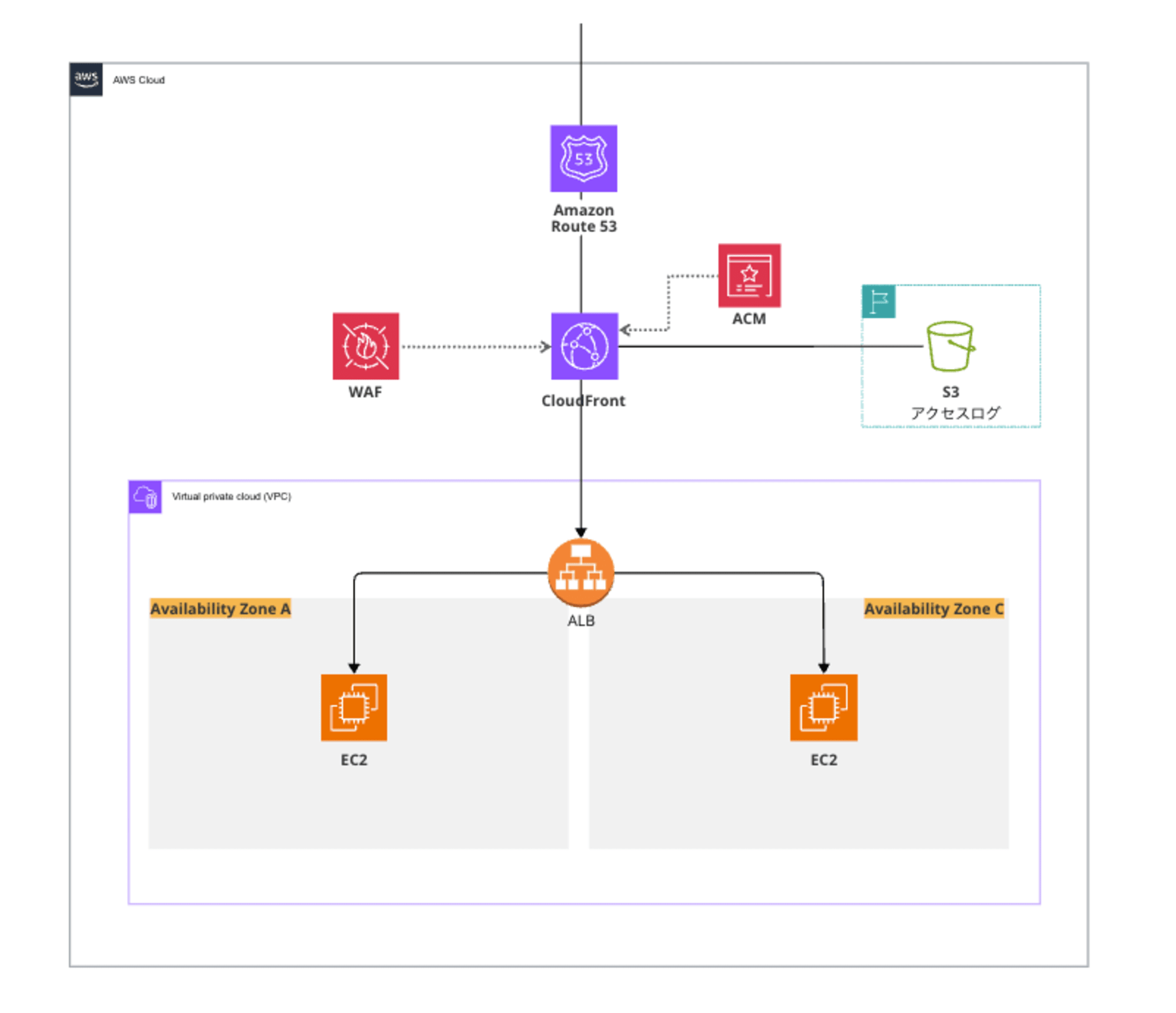Select the ALB load balancer icon

coord(581,572)
